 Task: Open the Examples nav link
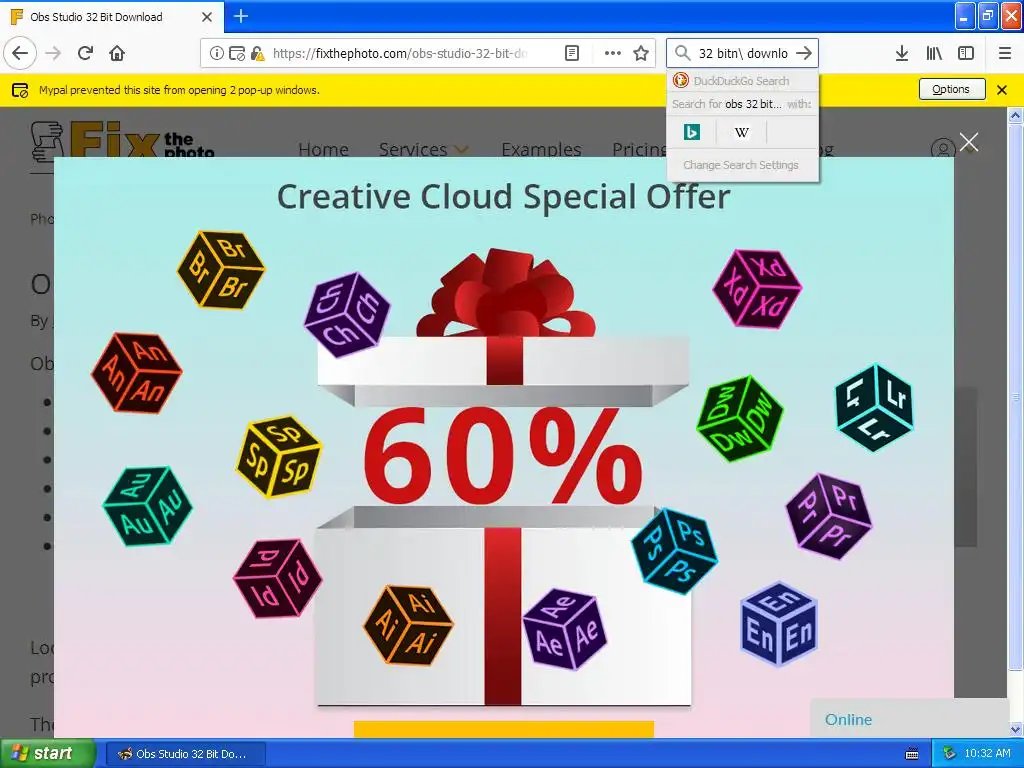(x=541, y=150)
